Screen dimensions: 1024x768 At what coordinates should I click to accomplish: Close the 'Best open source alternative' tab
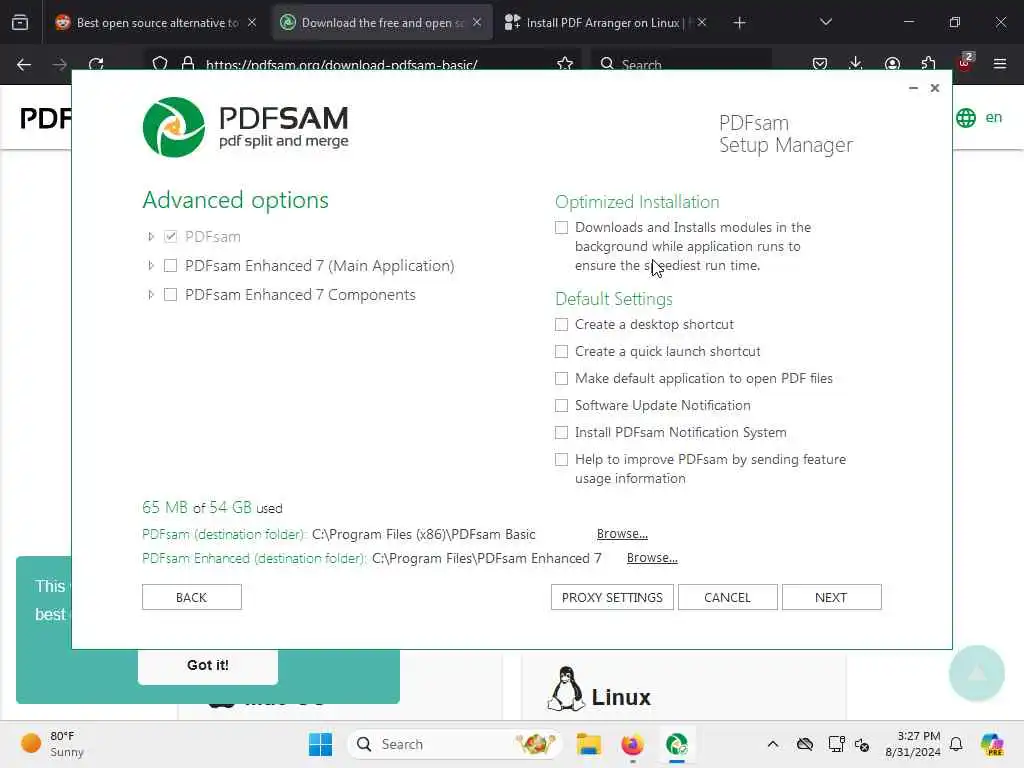tap(251, 22)
